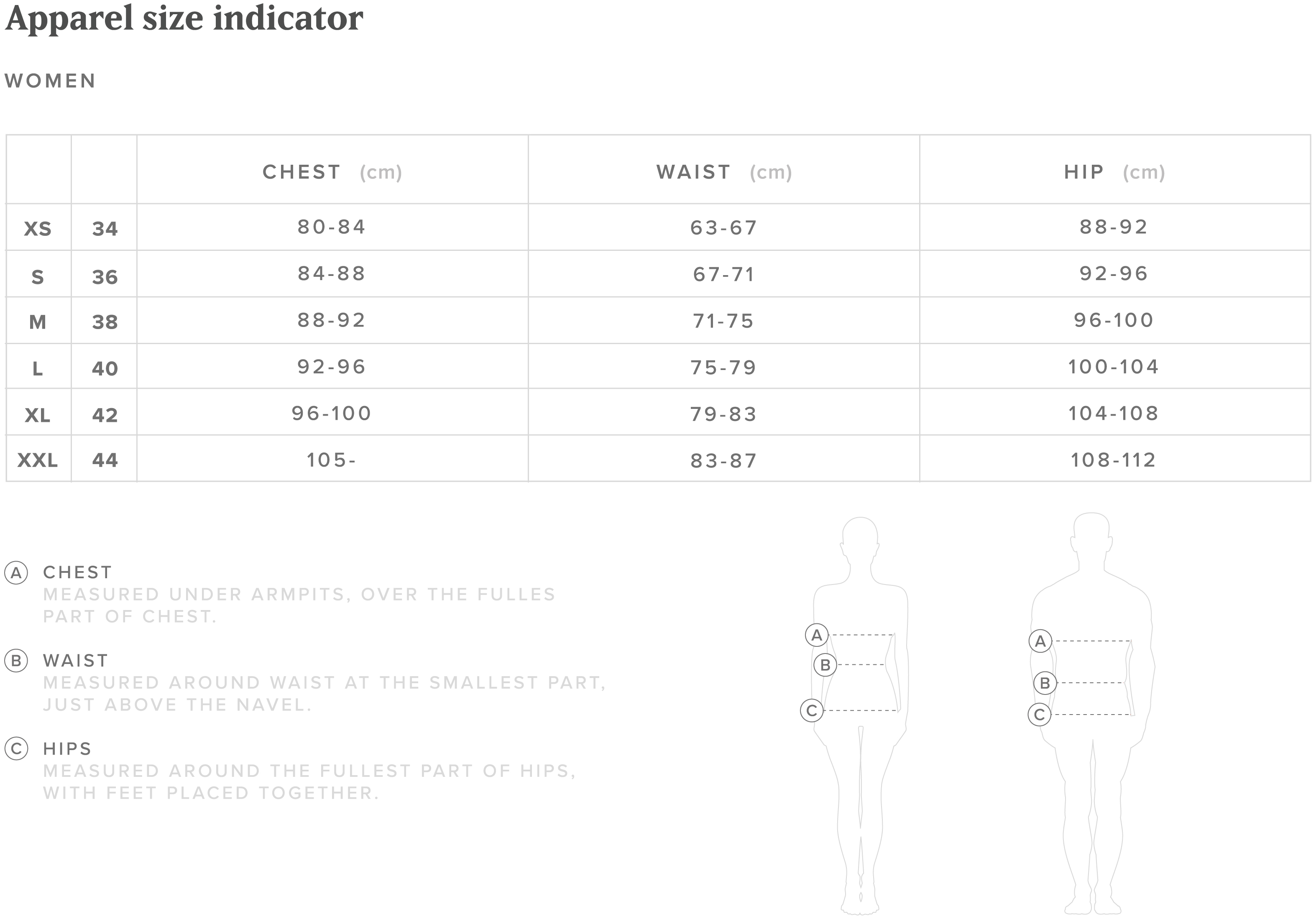Click the WAIST (cm) column header

[724, 172]
